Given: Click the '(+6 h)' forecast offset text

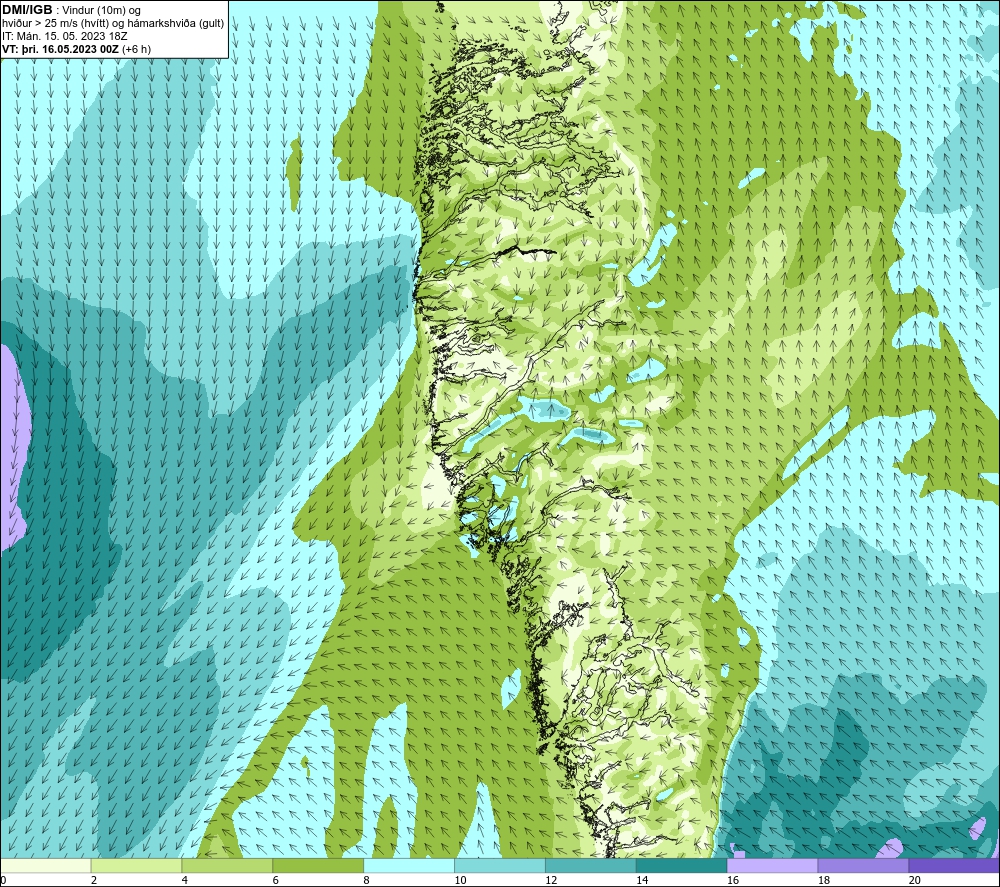Looking at the screenshot, I should pos(136,48).
